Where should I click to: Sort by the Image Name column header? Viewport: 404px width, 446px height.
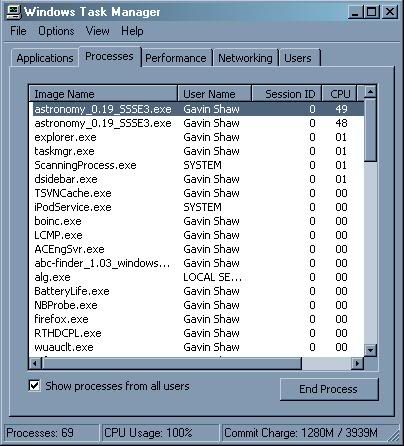click(x=103, y=94)
